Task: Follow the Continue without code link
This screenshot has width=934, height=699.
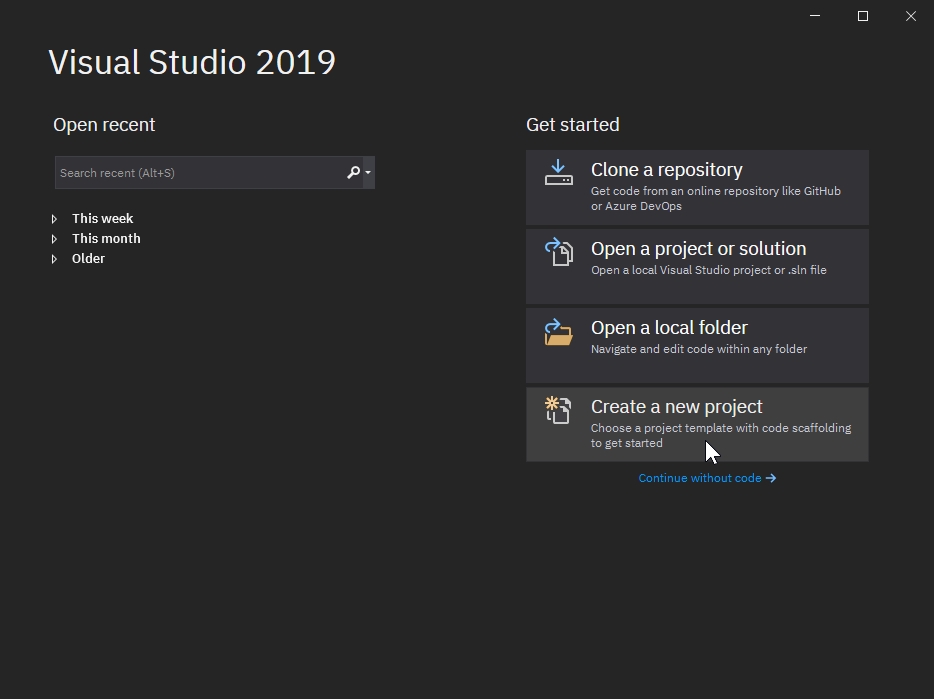Action: point(707,478)
